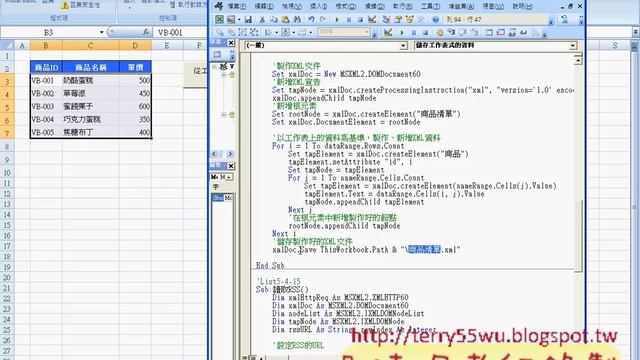Click project explorer scroll right arrow
Viewport: 640px width, 360px height.
click(230, 154)
